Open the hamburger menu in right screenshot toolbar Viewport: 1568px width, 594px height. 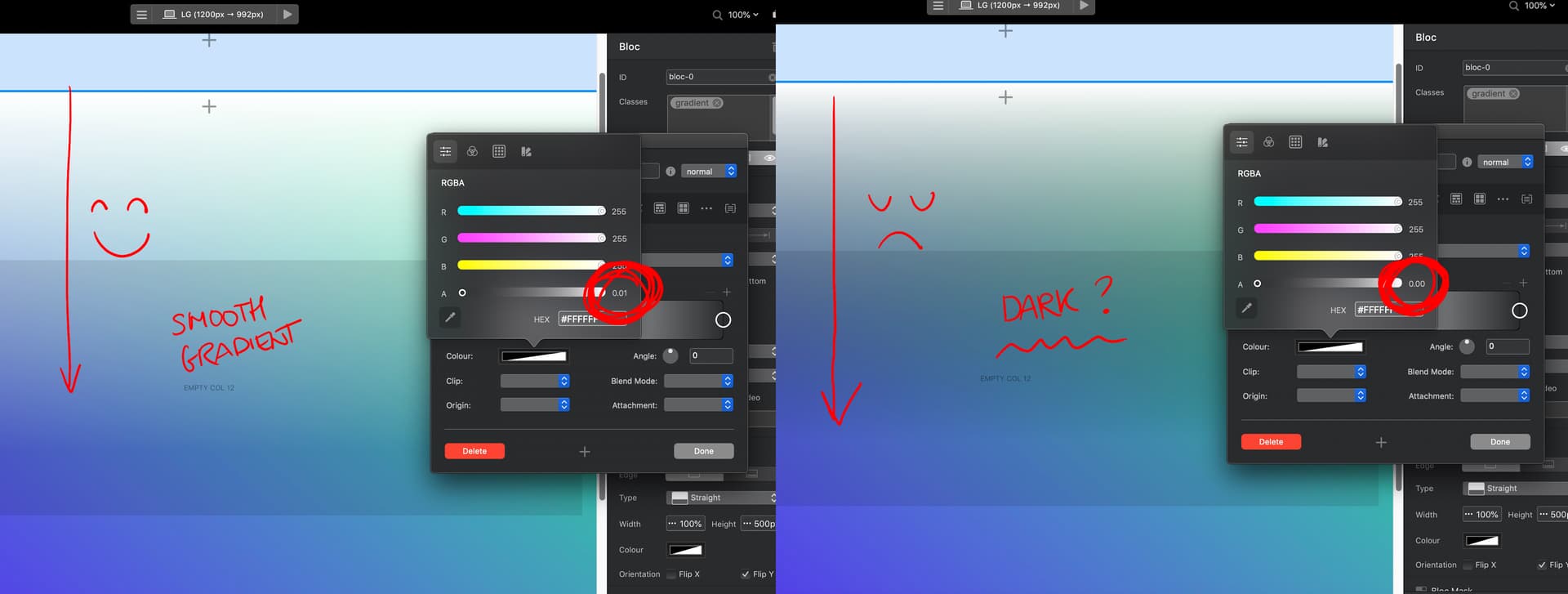tap(938, 6)
